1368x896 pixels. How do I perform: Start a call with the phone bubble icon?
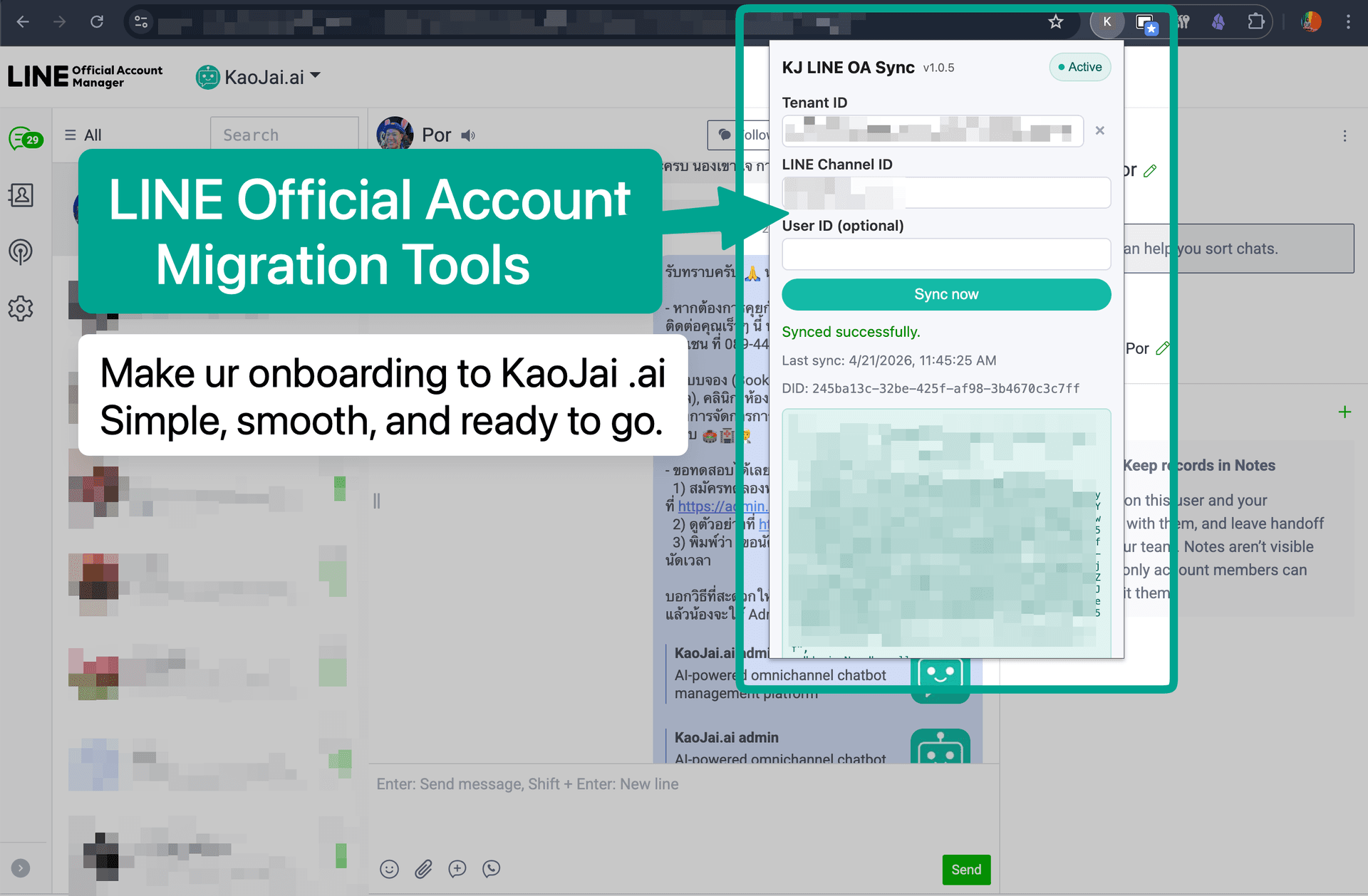click(x=492, y=869)
